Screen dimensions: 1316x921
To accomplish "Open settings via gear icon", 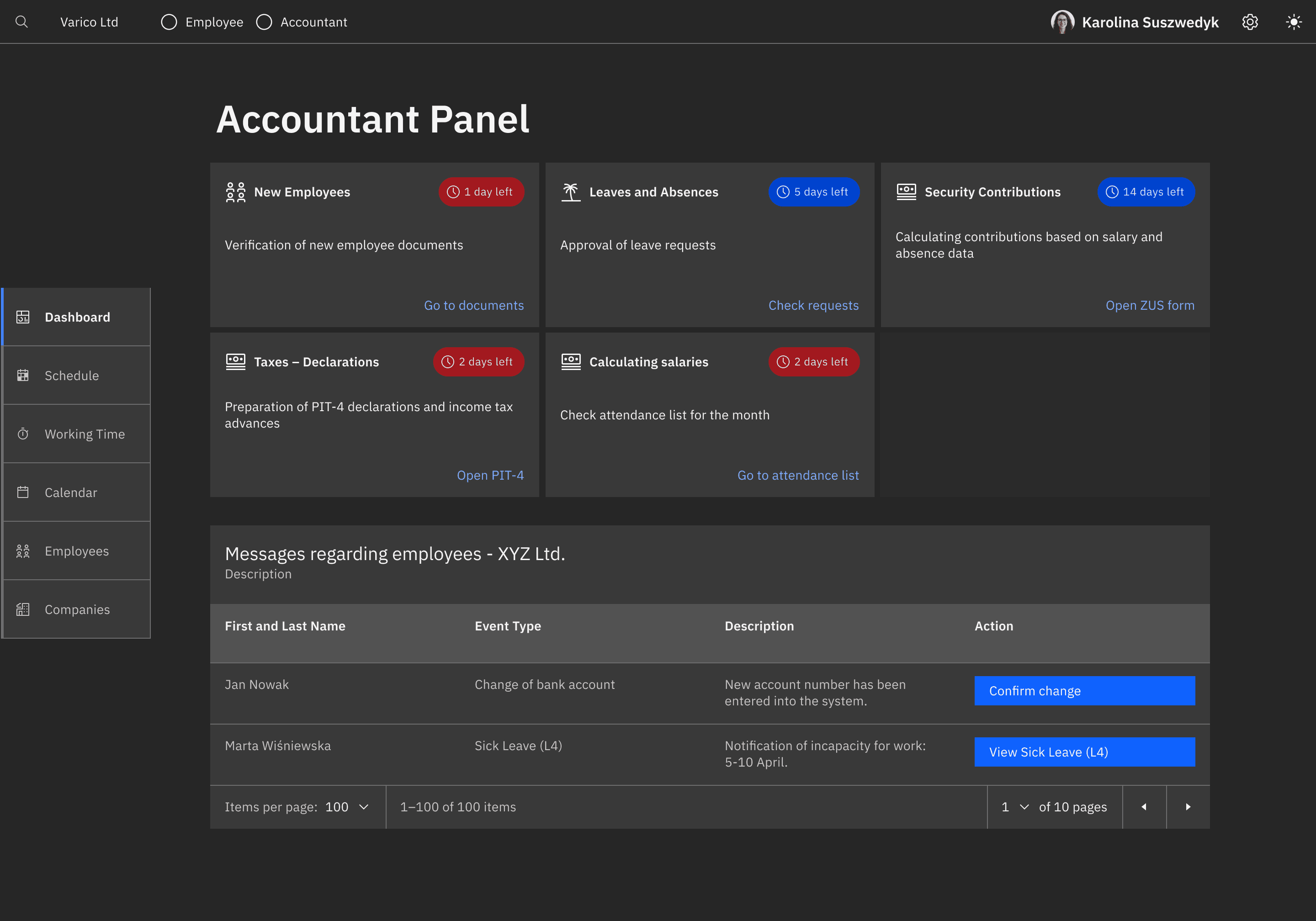I will coord(1249,22).
